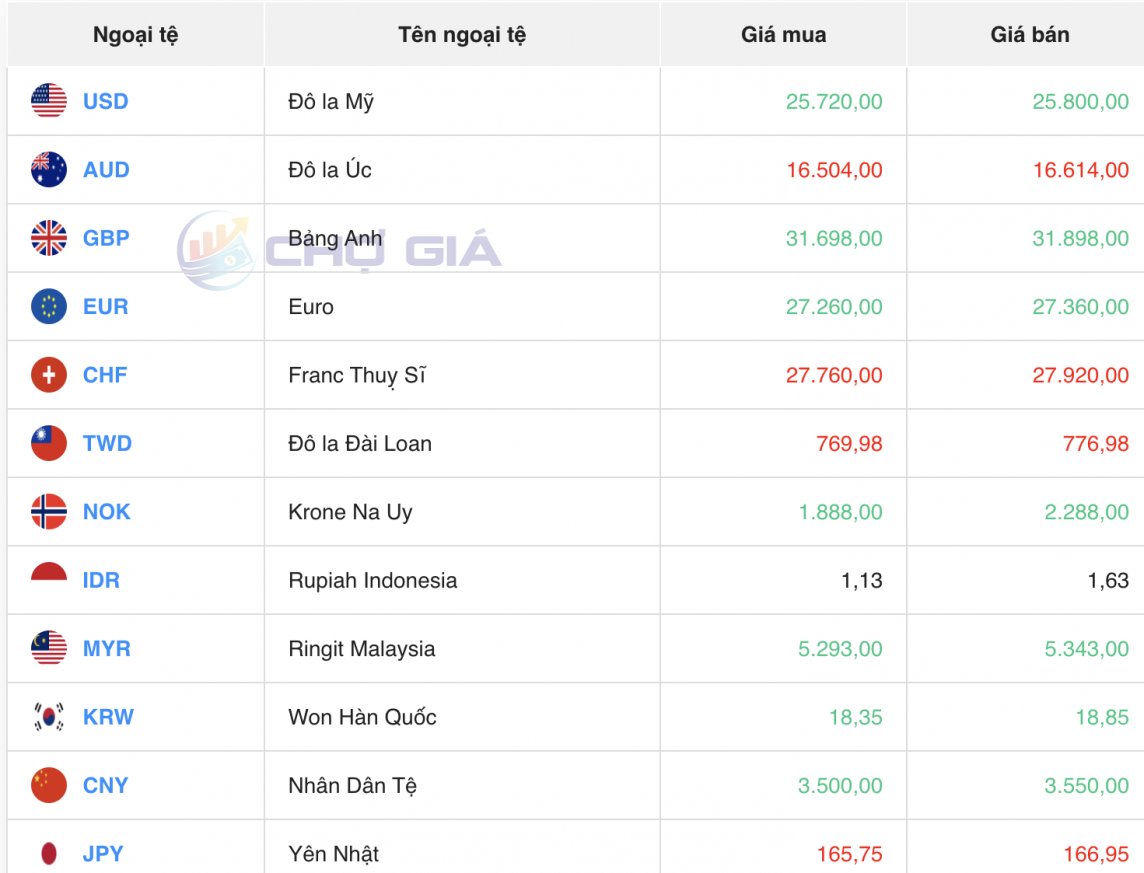Open the KRW currency link

pyautogui.click(x=105, y=717)
